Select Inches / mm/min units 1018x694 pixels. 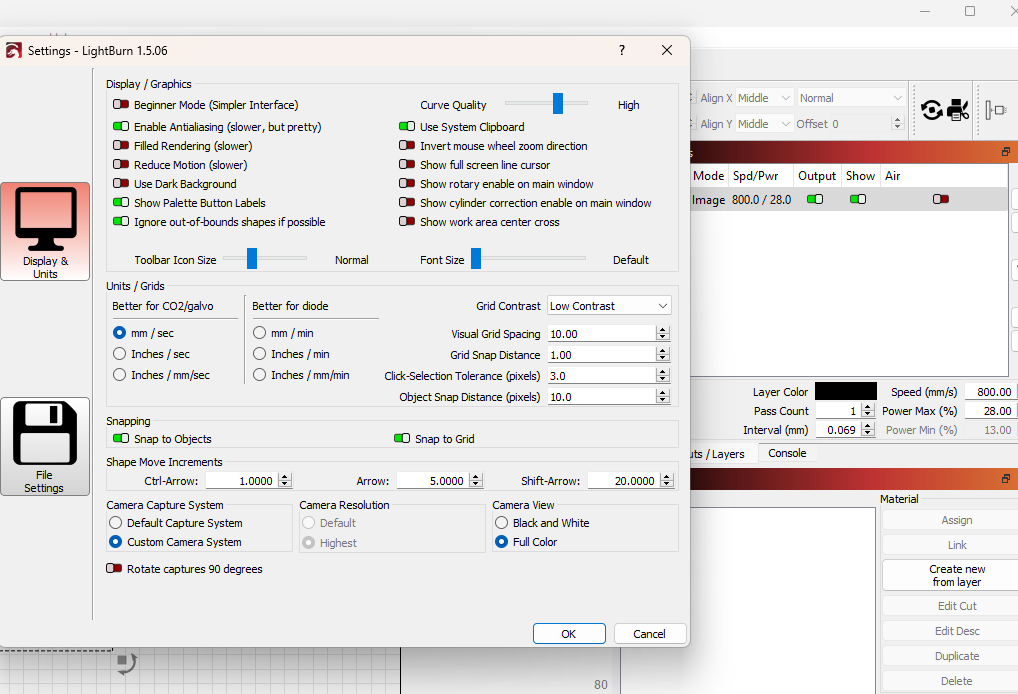(260, 375)
